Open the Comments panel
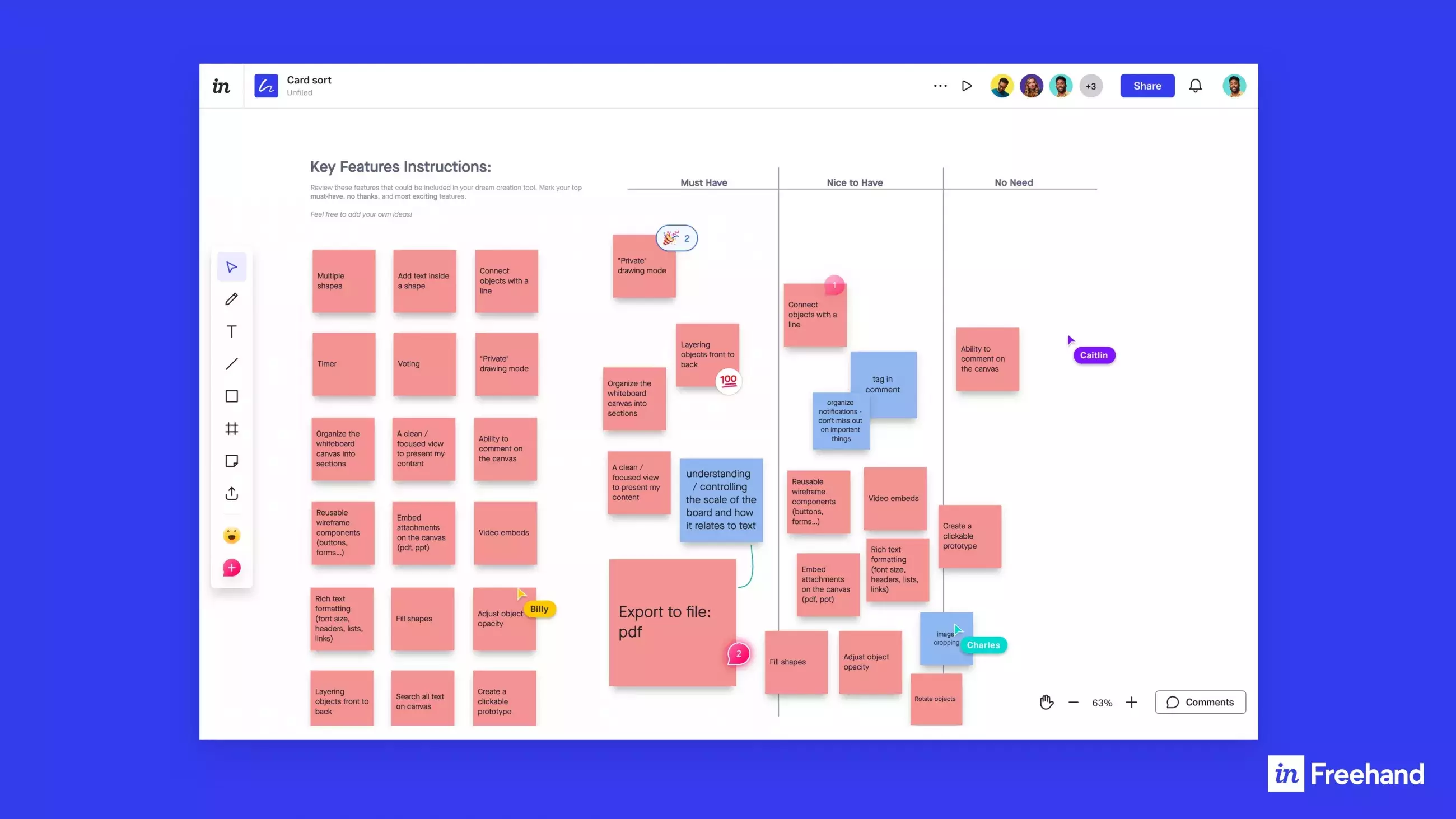 pyautogui.click(x=1200, y=702)
